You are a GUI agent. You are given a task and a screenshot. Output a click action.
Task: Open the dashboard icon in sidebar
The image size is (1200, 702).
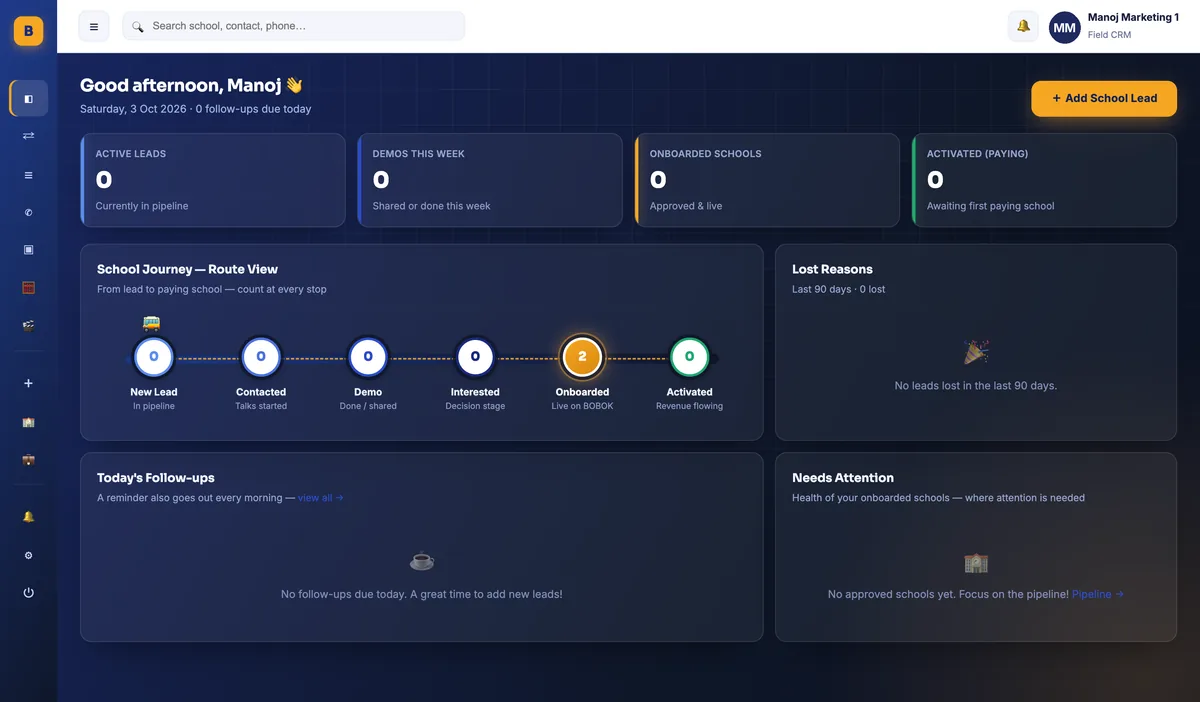[28, 98]
